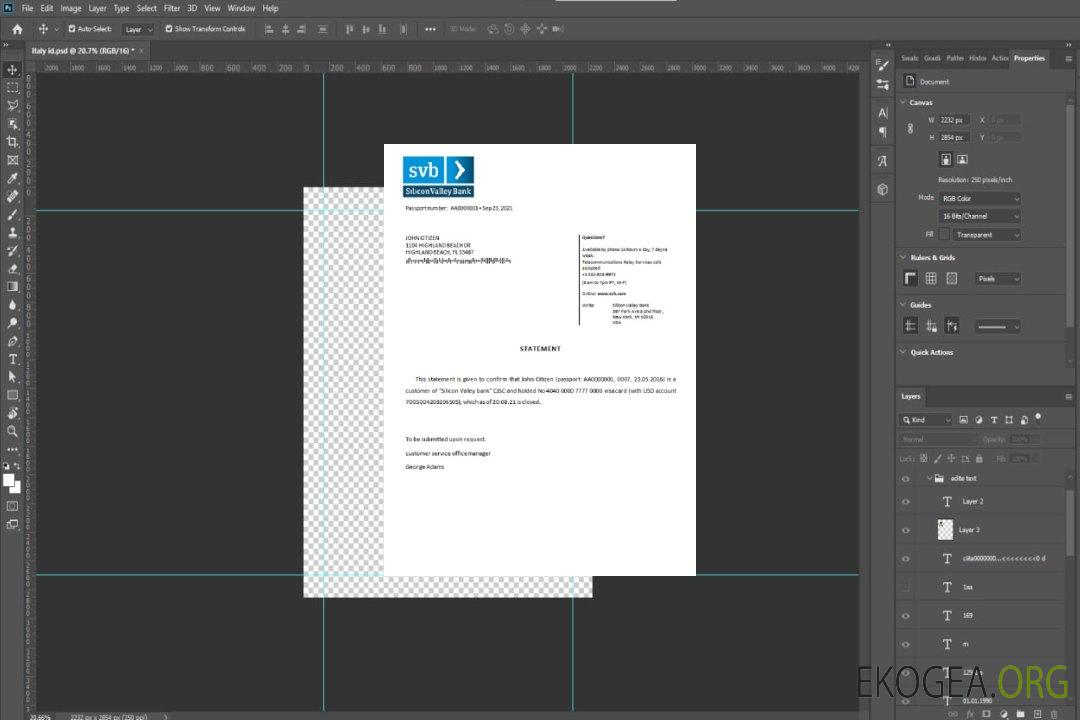Image resolution: width=1080 pixels, height=720 pixels.
Task: Hide Layer 3 with its eye icon
Action: pos(906,531)
